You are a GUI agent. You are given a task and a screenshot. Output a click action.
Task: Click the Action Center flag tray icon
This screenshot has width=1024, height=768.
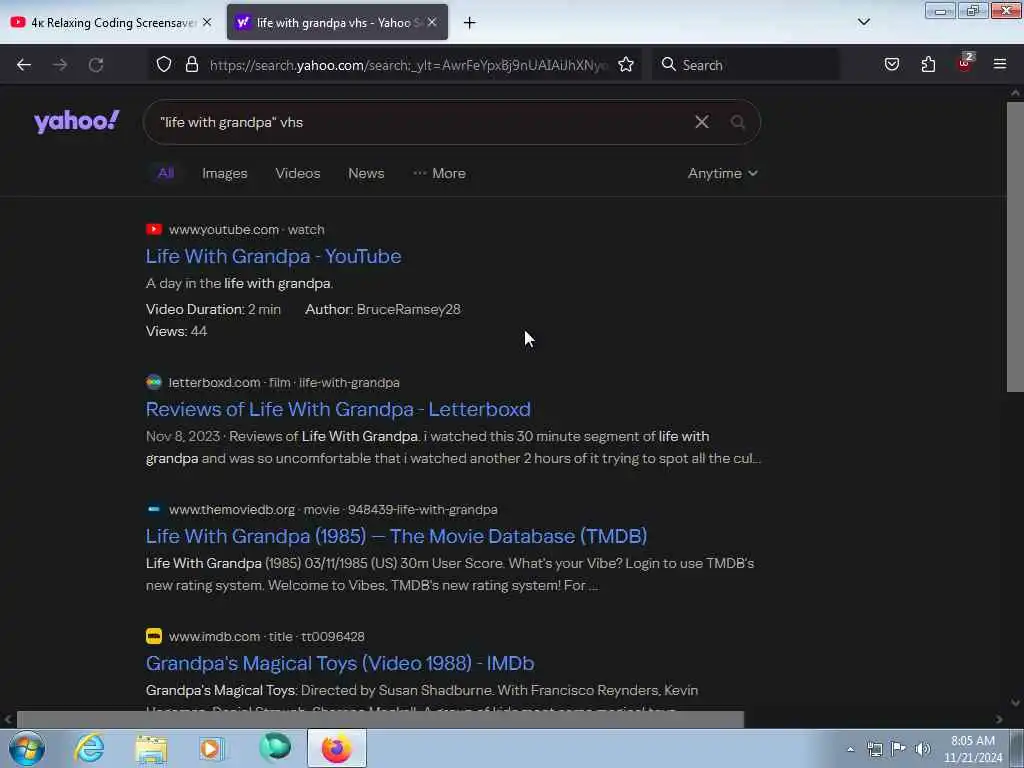point(899,749)
